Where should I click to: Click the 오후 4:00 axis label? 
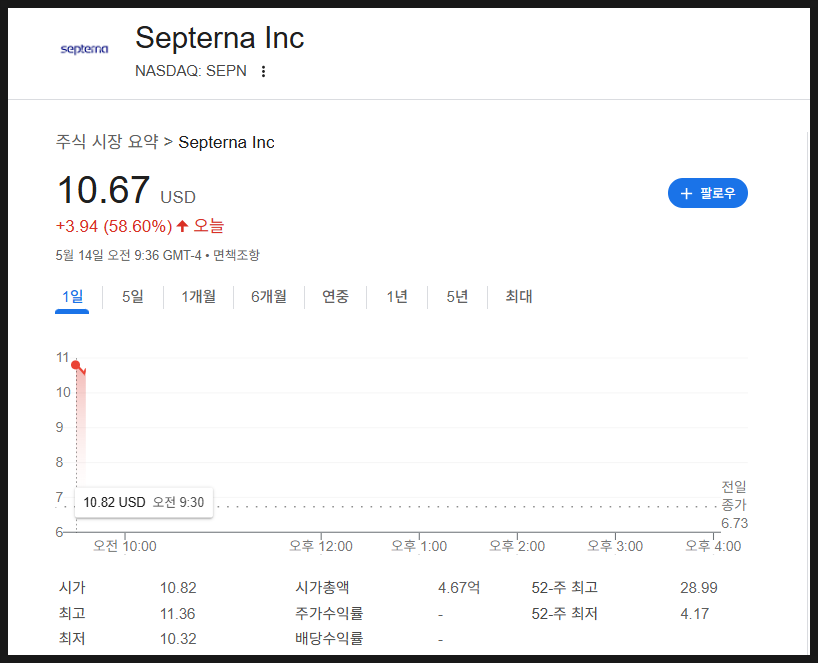713,546
